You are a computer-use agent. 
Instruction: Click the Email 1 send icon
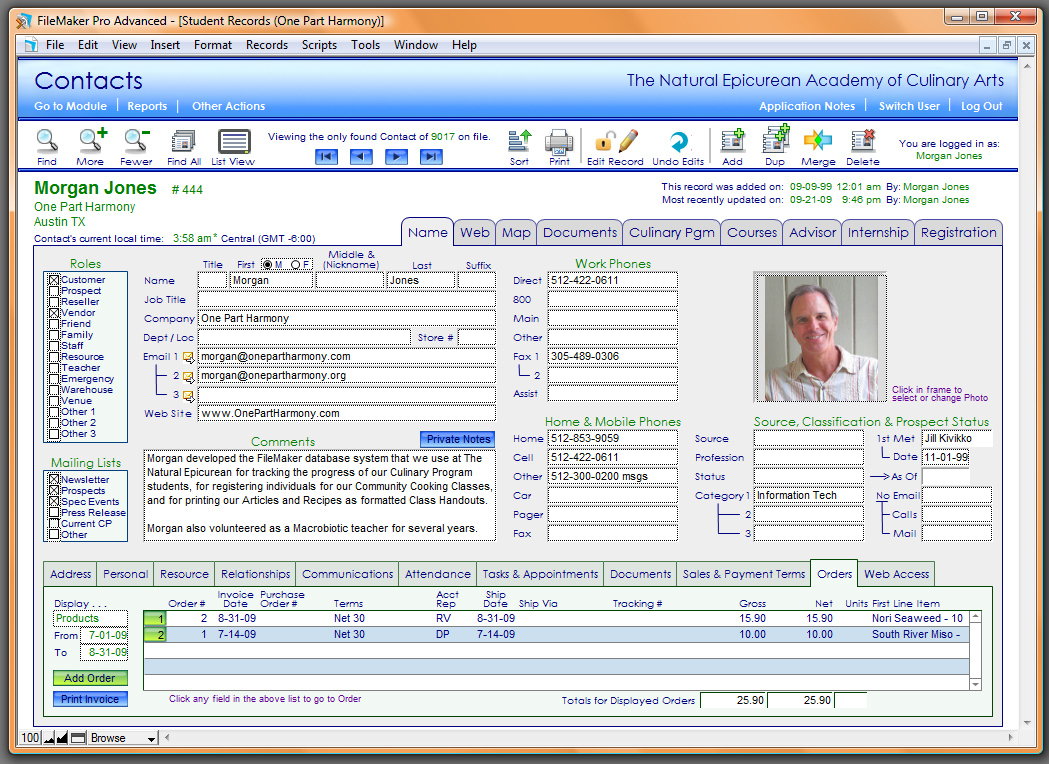pos(189,357)
